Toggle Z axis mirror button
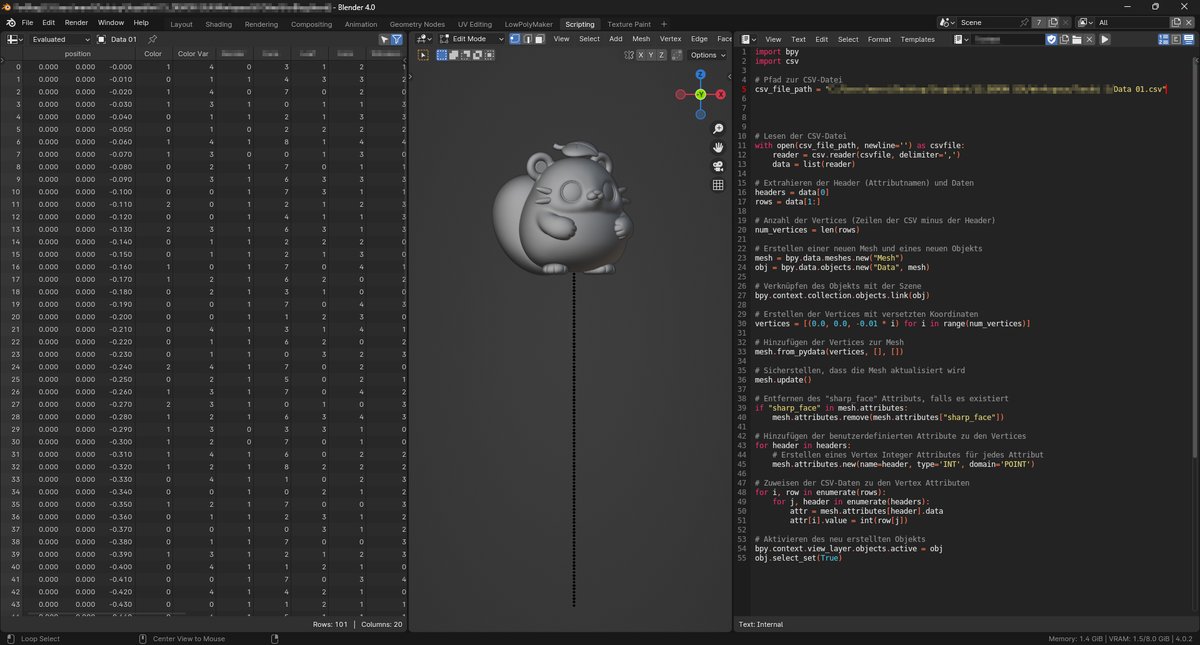This screenshot has width=1200, height=645. point(661,55)
